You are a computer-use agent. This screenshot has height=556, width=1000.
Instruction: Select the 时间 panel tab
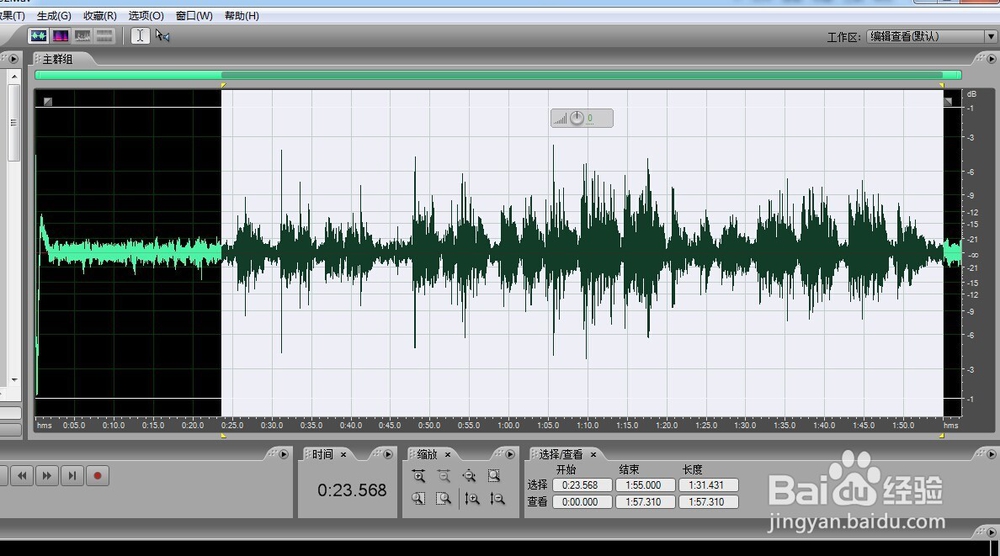tap(322, 454)
